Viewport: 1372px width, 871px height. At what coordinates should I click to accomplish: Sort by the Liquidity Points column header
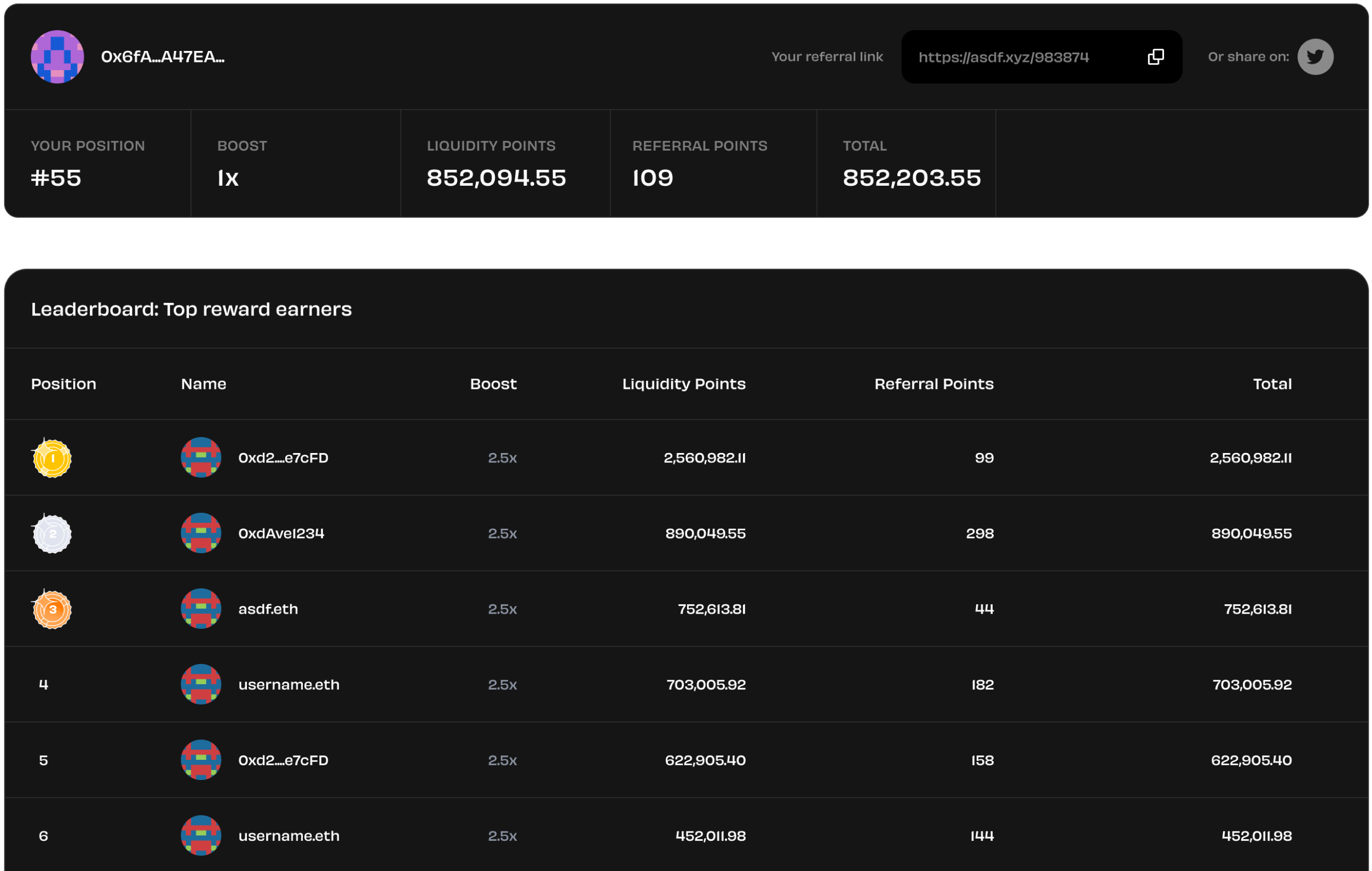[683, 383]
